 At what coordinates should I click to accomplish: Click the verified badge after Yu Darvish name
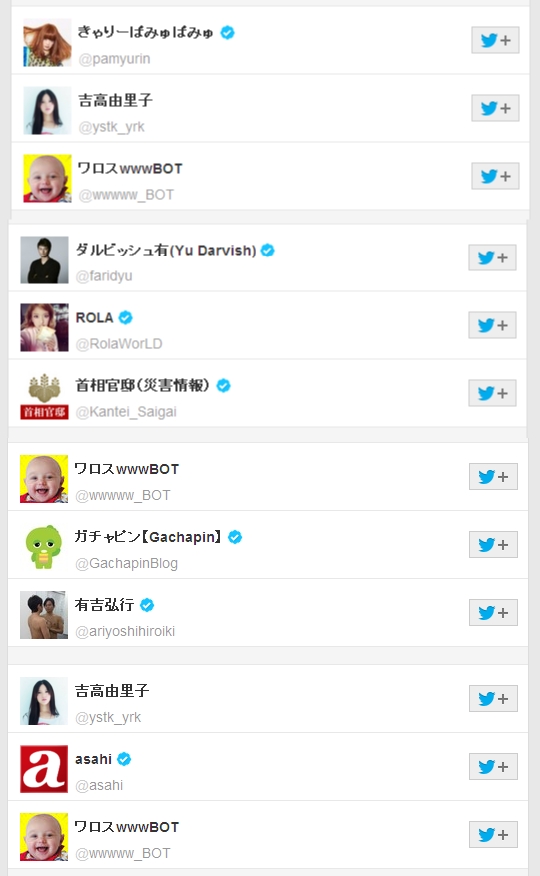pyautogui.click(x=267, y=250)
